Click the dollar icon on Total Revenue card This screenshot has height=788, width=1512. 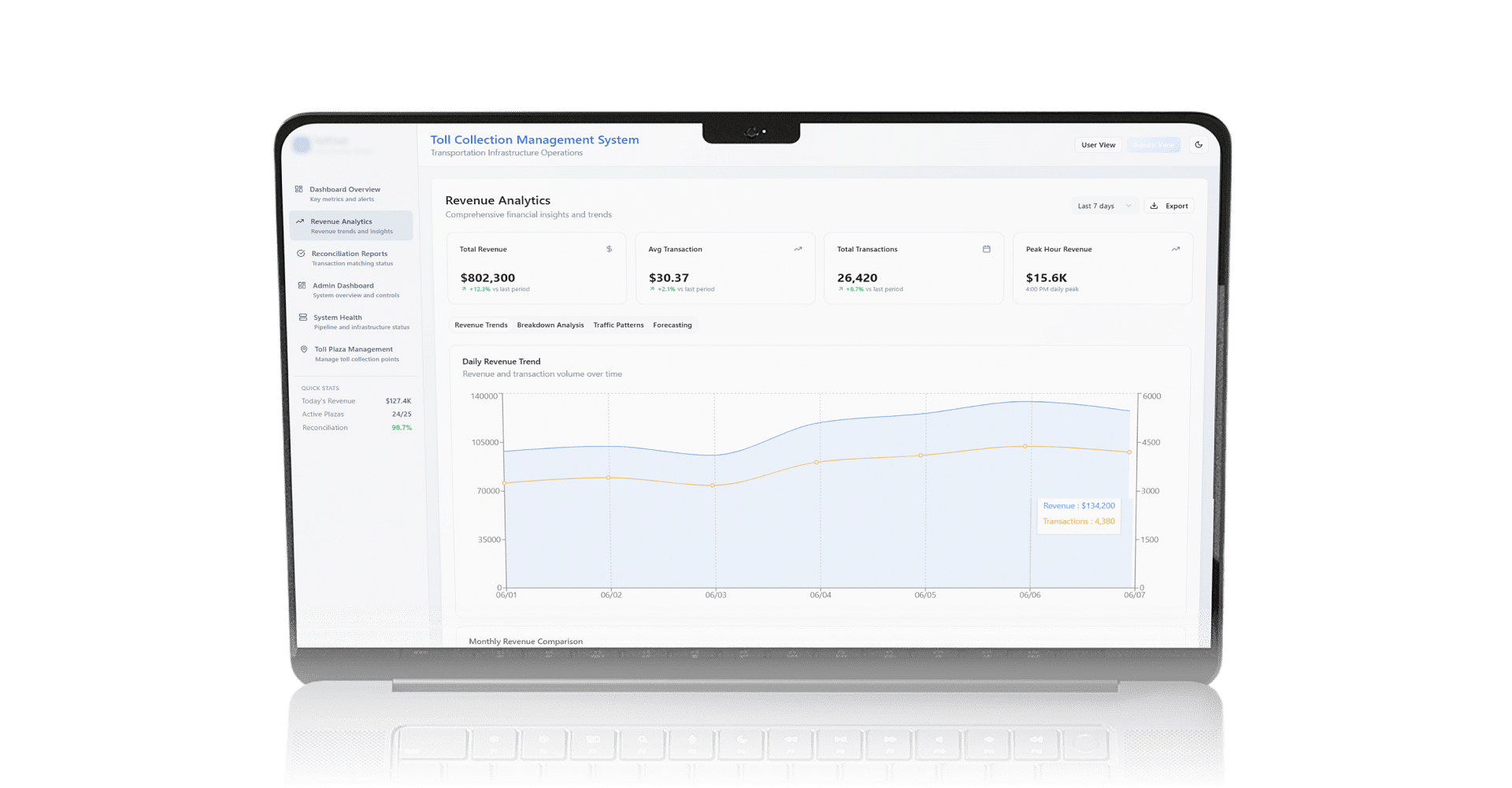click(x=609, y=249)
